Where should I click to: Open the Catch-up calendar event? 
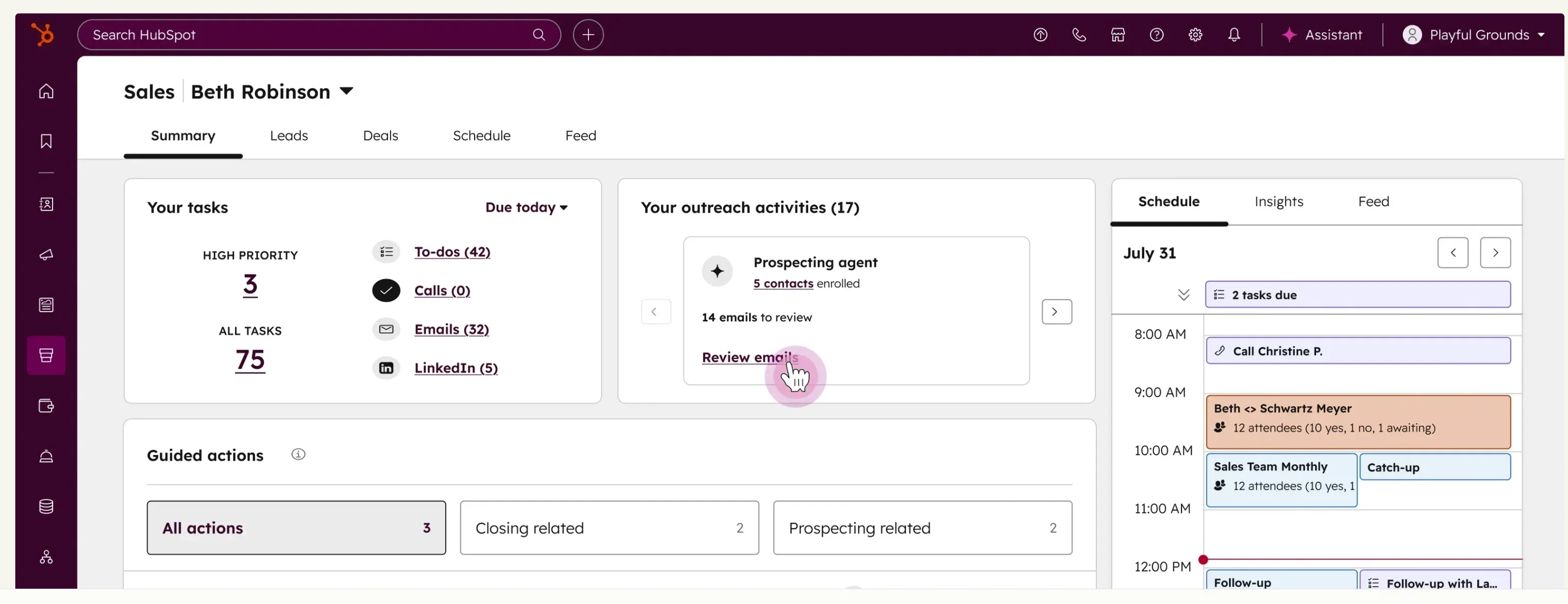(x=1435, y=467)
